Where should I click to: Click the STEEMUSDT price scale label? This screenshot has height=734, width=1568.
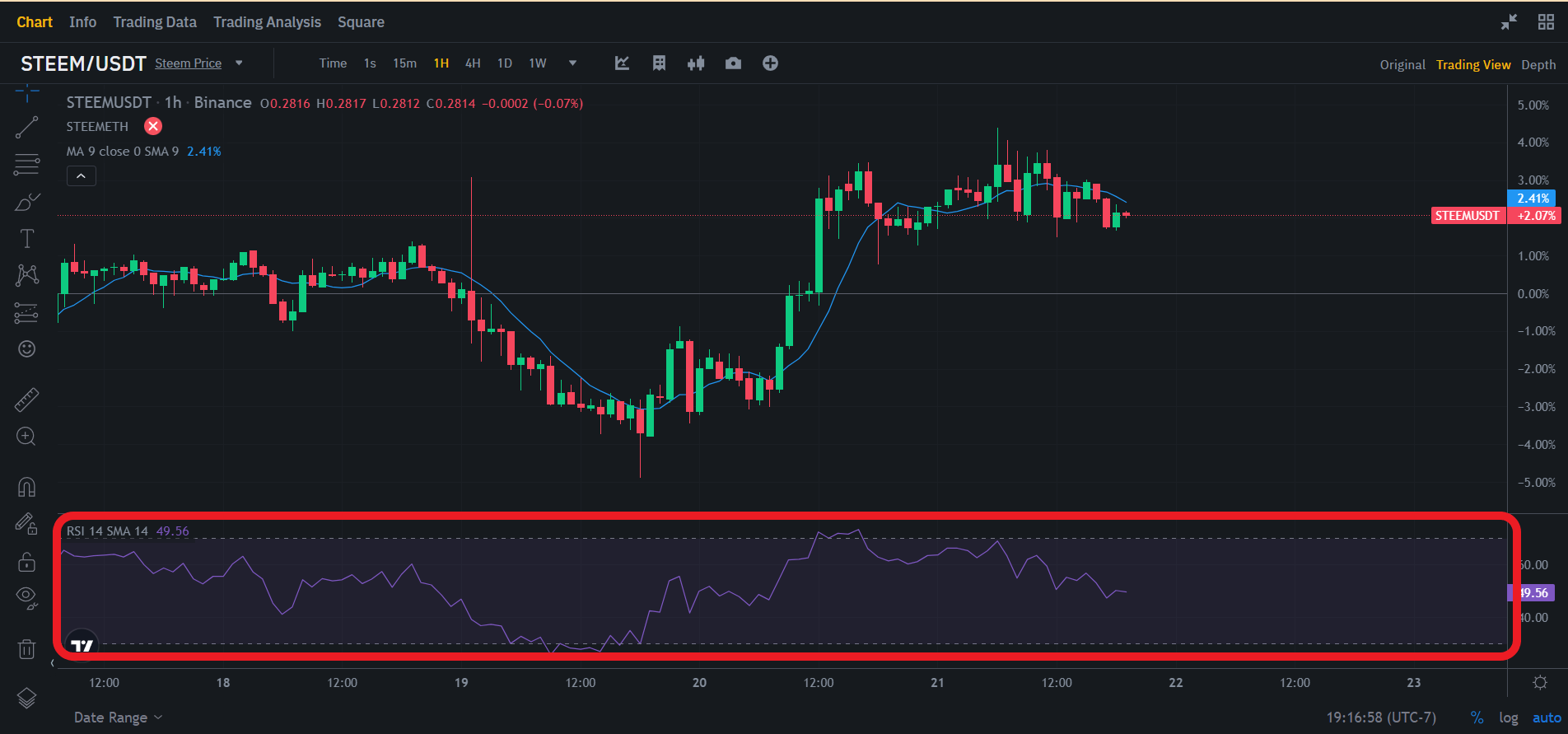point(1468,216)
